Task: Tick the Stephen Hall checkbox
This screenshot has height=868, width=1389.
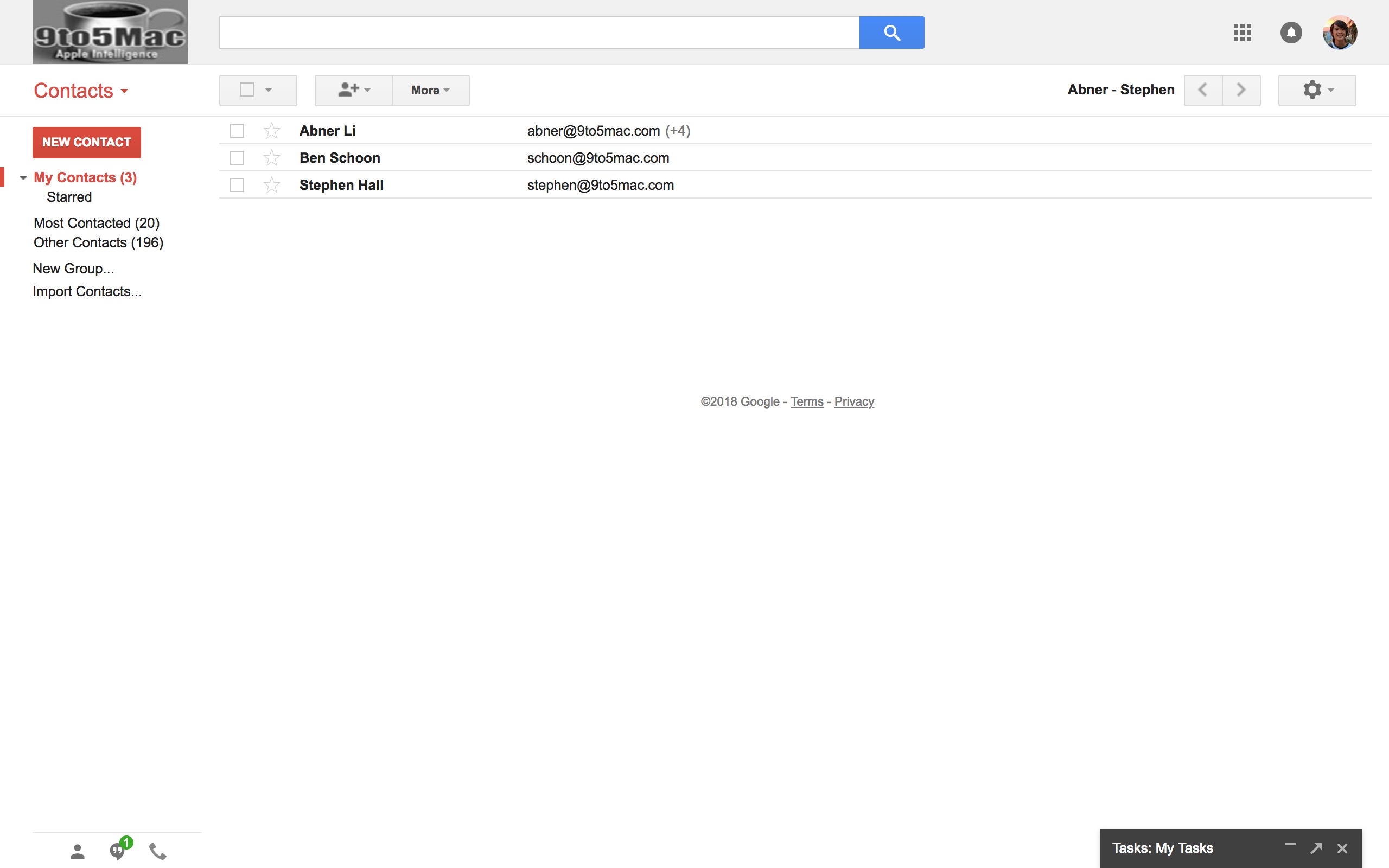Action: tap(237, 185)
